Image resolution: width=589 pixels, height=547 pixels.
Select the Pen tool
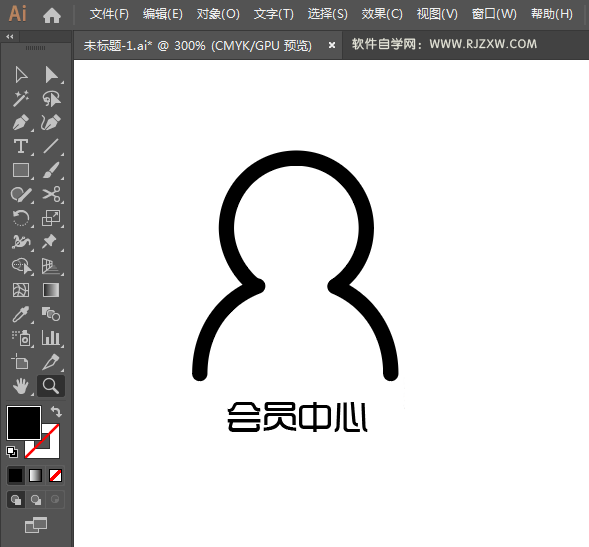(x=21, y=122)
